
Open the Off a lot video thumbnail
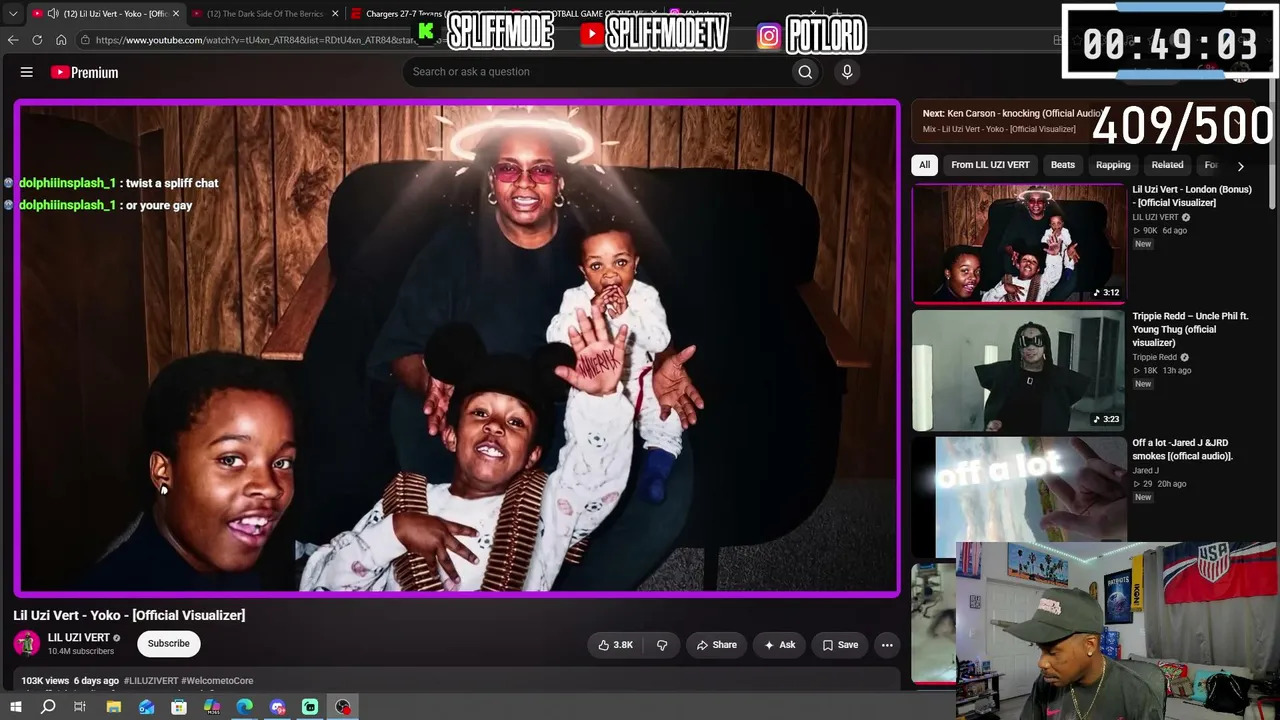tap(1018, 496)
